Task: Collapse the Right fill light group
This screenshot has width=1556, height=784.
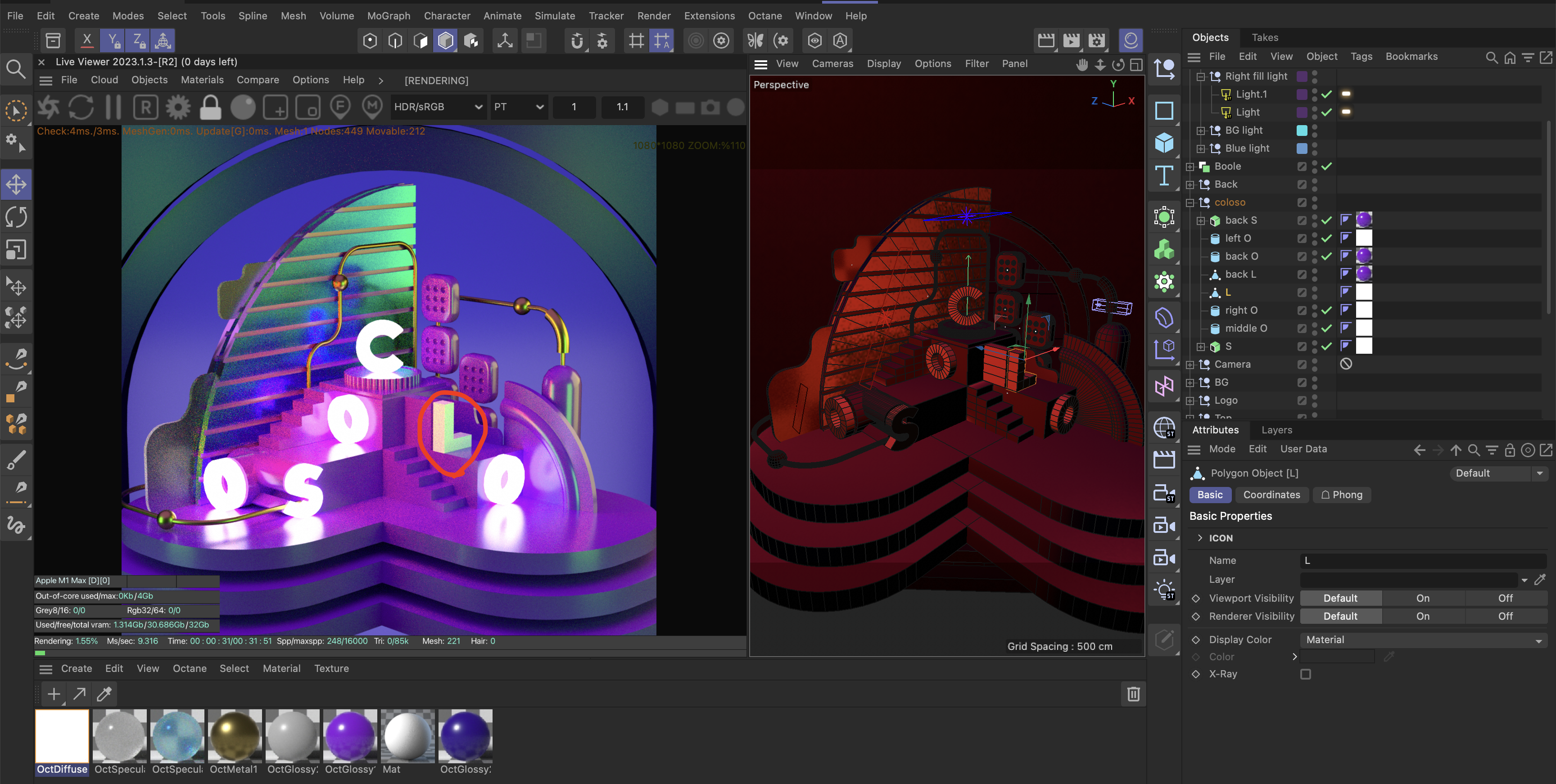Action: [x=1201, y=76]
